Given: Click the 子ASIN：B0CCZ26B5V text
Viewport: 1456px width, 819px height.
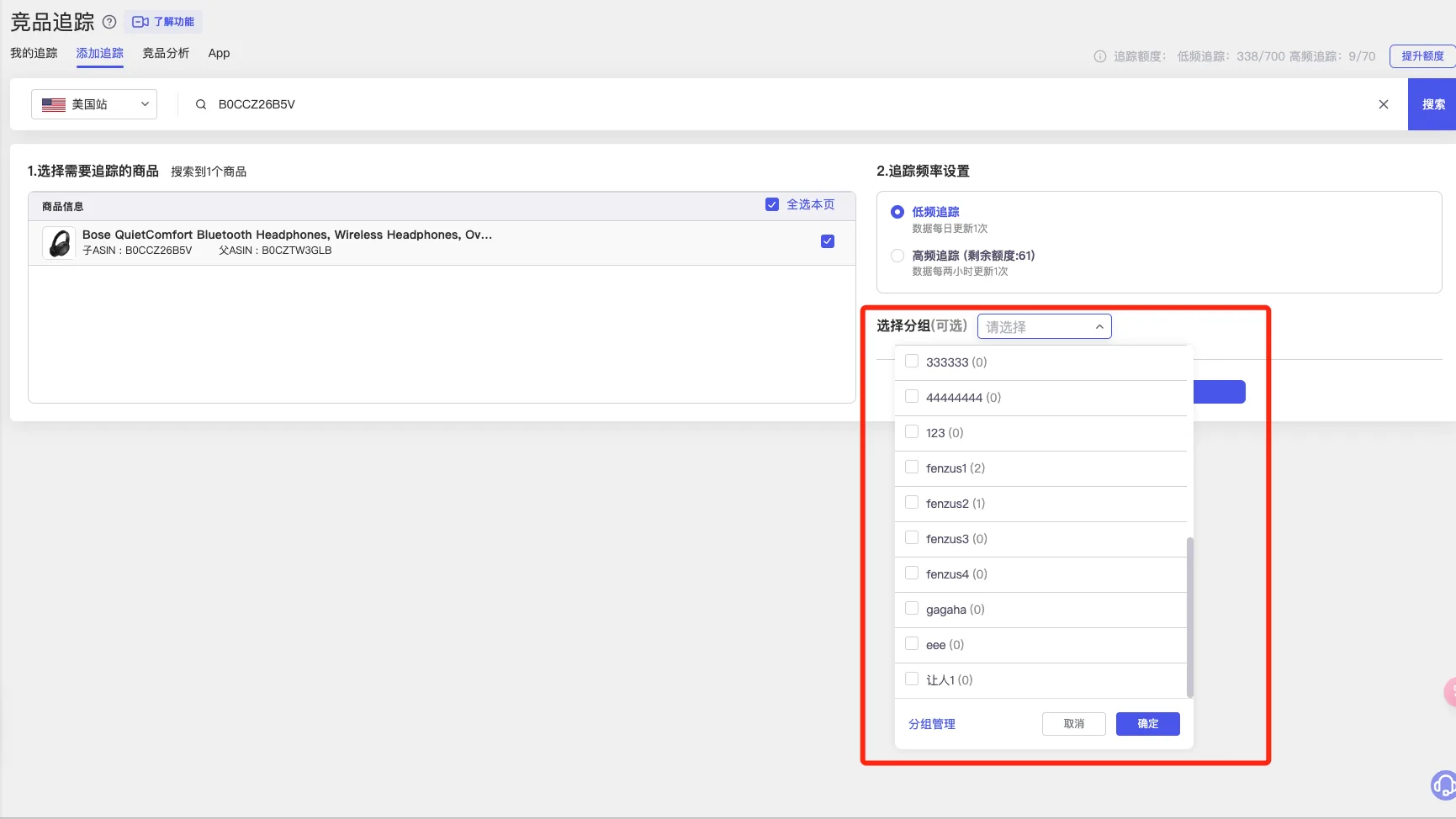Looking at the screenshot, I should (137, 251).
